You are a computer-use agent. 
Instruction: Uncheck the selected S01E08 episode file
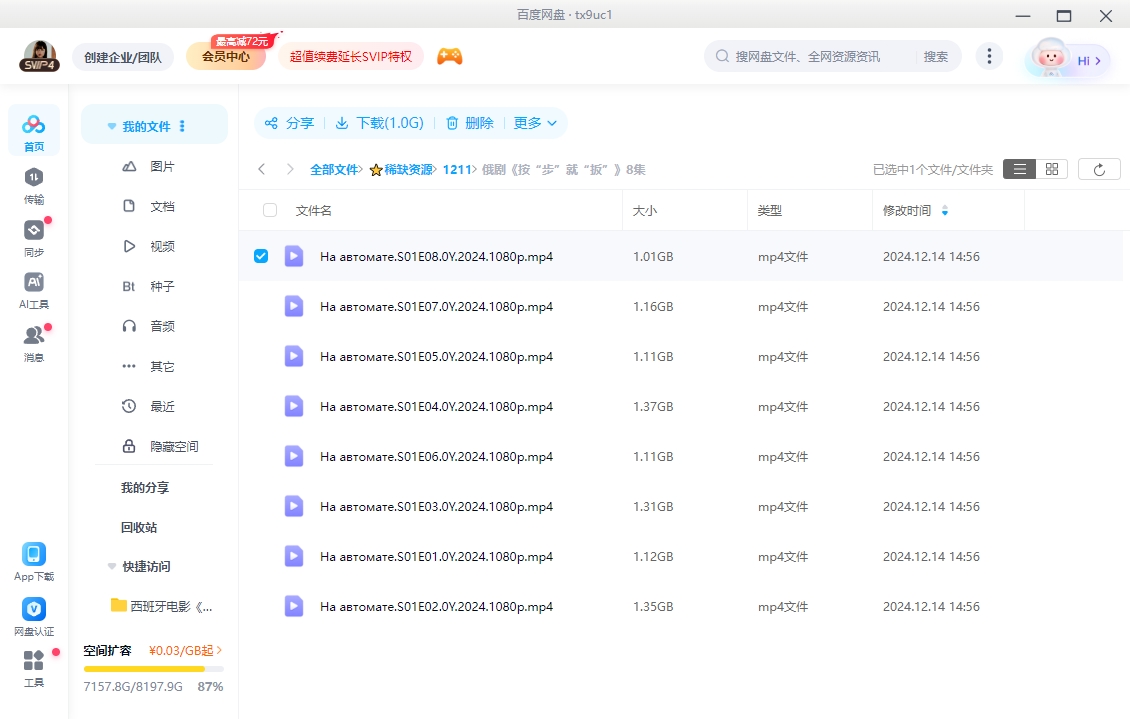click(x=261, y=255)
